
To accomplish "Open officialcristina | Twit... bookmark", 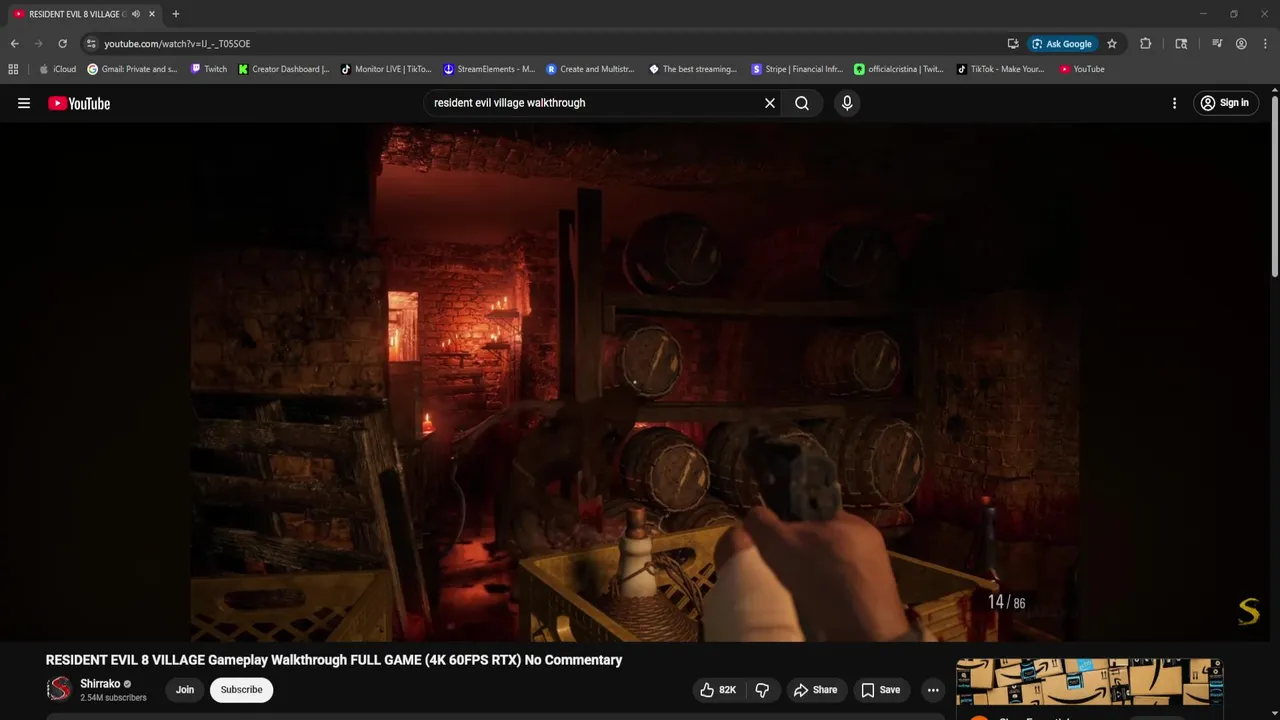I will click(899, 69).
